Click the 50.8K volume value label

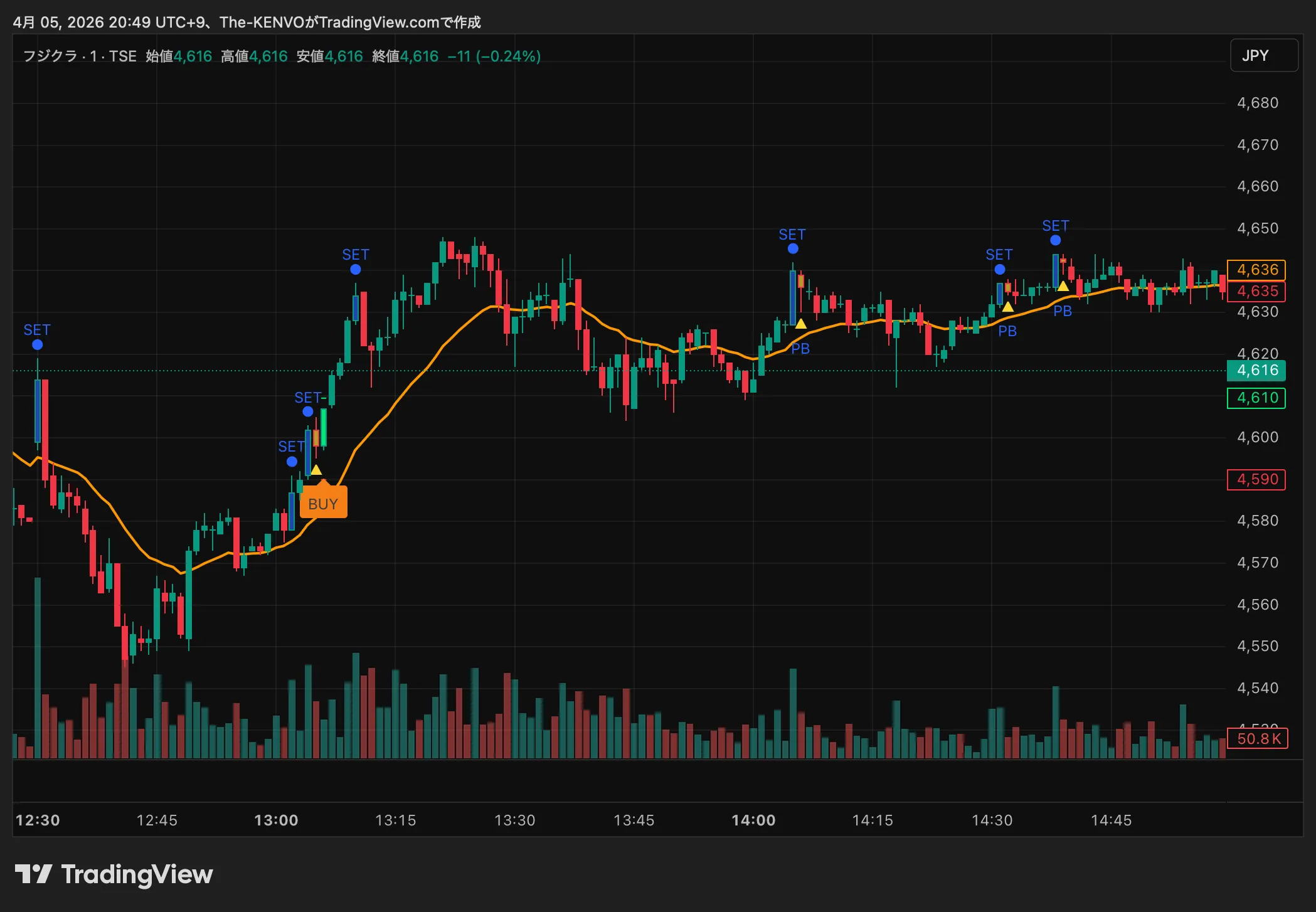[1257, 739]
